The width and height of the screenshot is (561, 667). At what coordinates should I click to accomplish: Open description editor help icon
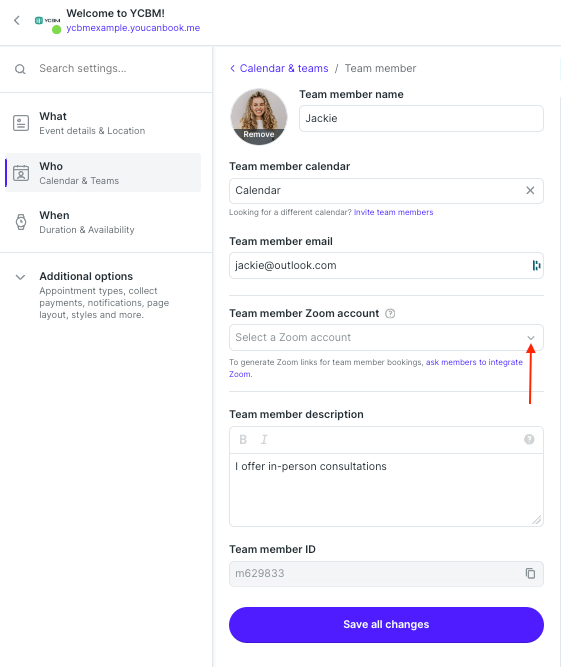coord(529,439)
